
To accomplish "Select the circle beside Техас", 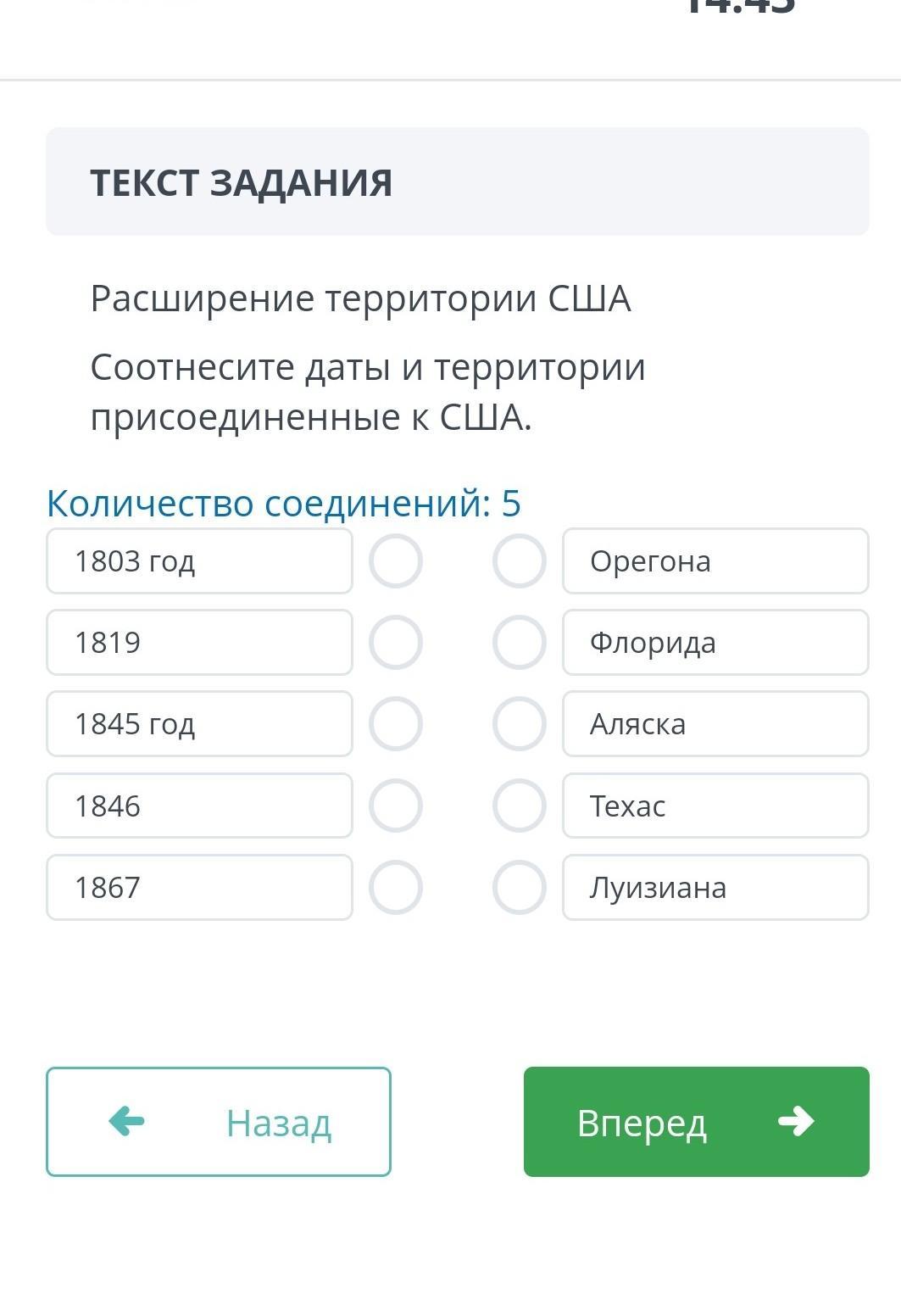I will (x=519, y=806).
